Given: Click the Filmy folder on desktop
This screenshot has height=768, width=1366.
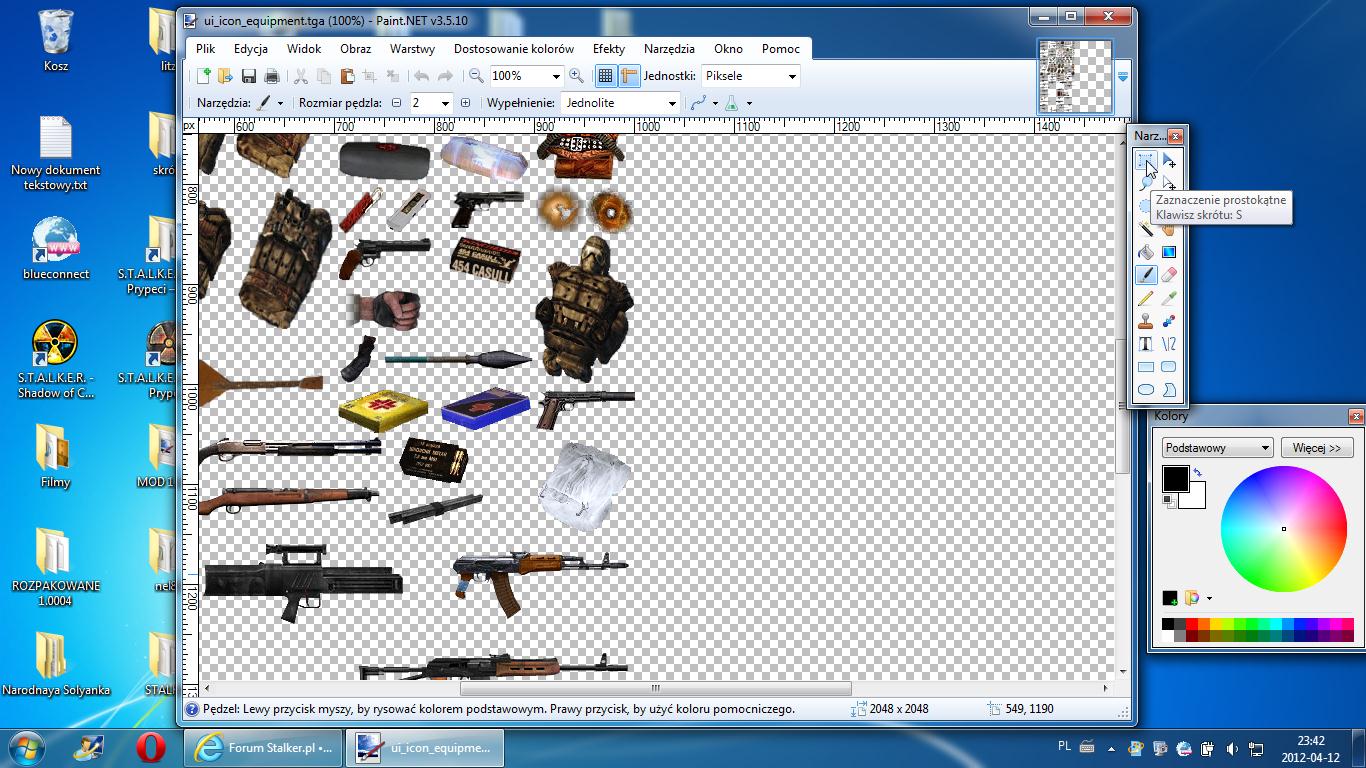Looking at the screenshot, I should (x=56, y=456).
